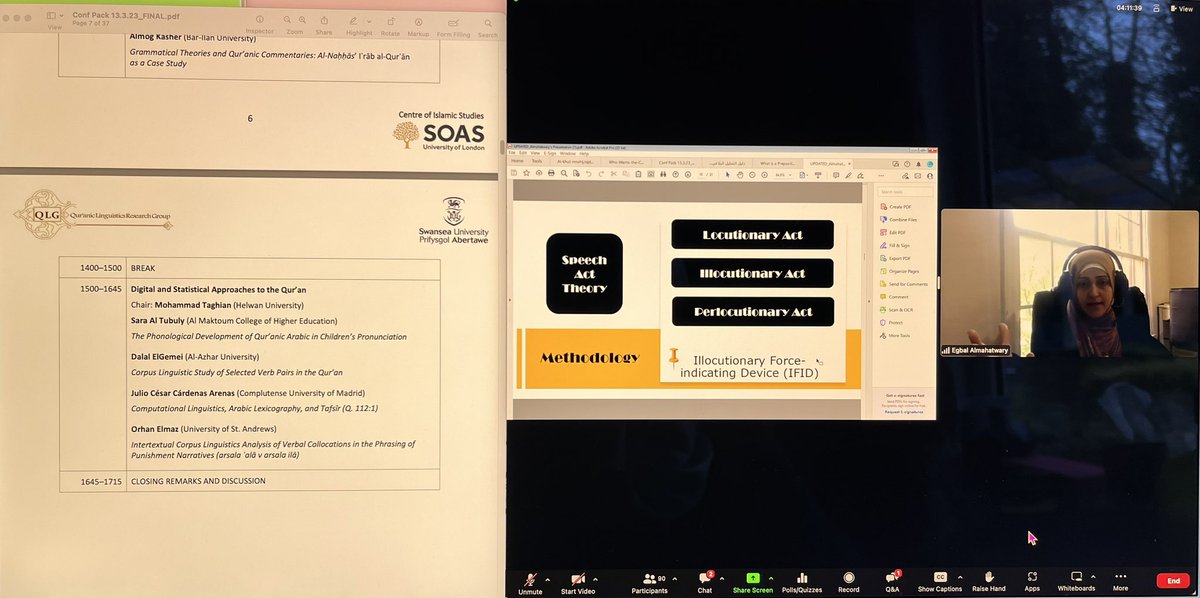Click the More ellipsis in Zoom toolbar
Image resolution: width=1200 pixels, height=598 pixels.
(1120, 581)
